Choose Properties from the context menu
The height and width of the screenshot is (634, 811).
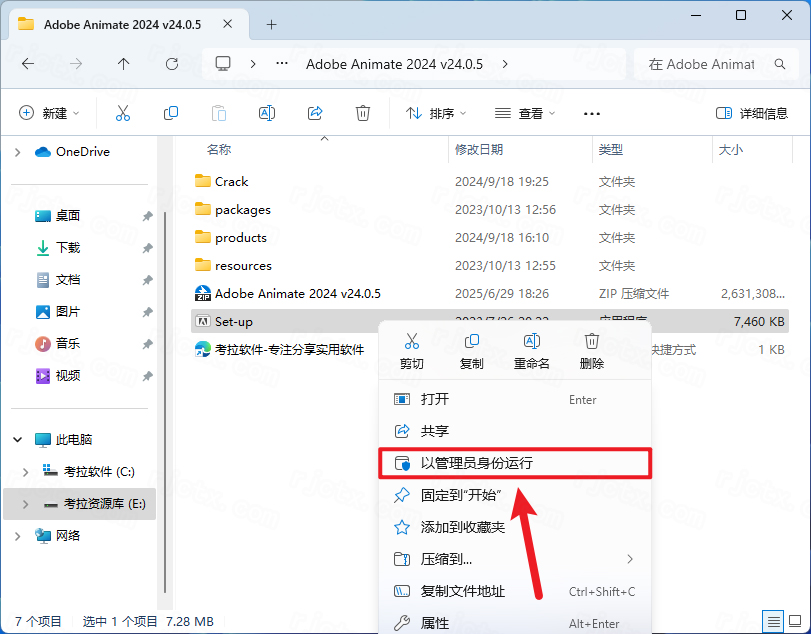(435, 623)
